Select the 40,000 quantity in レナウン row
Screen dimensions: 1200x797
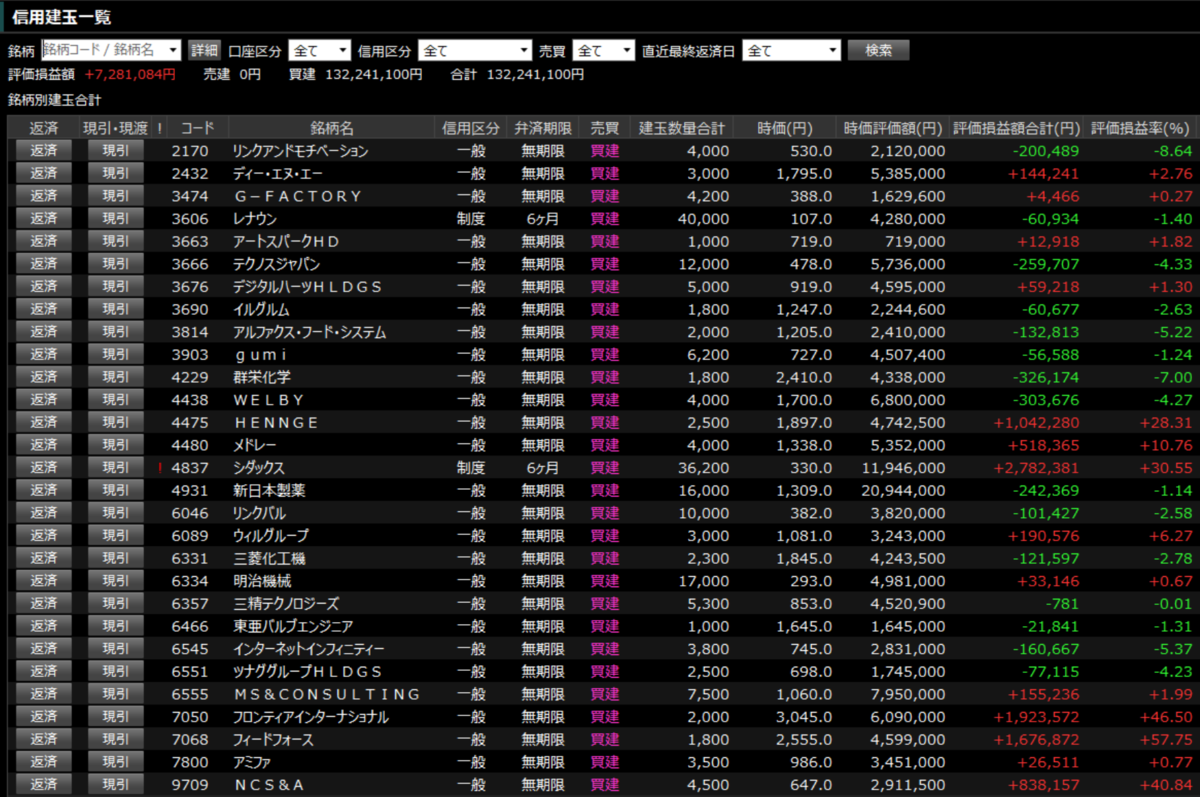click(x=703, y=219)
